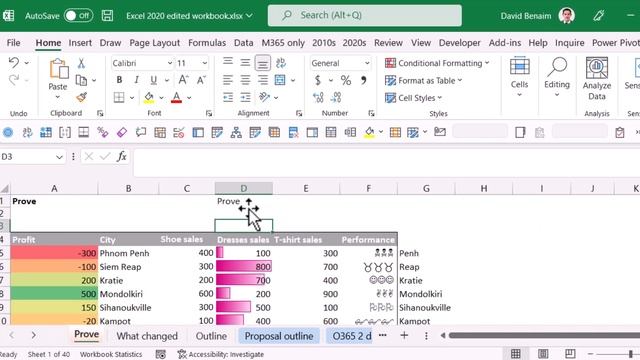Switch to the Data tab
This screenshot has height=360, width=640.
coord(243,43)
